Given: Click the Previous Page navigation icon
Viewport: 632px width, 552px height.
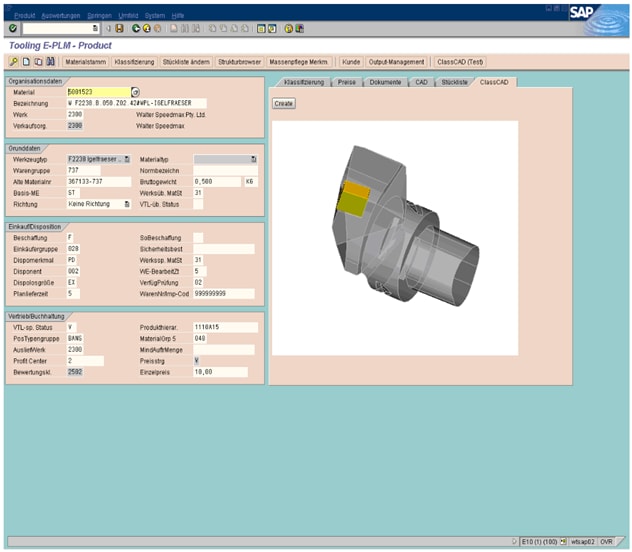Looking at the screenshot, I should pos(223,28).
